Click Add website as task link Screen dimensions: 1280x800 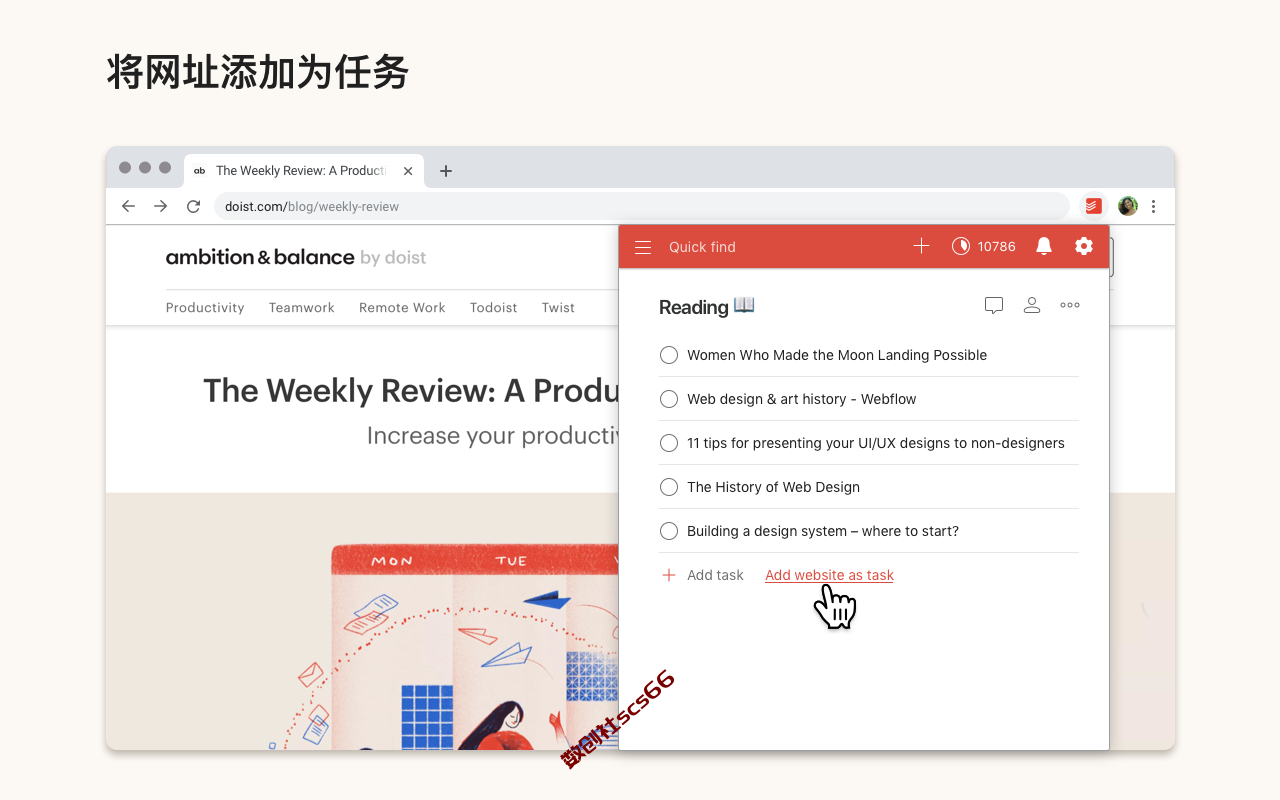click(829, 575)
